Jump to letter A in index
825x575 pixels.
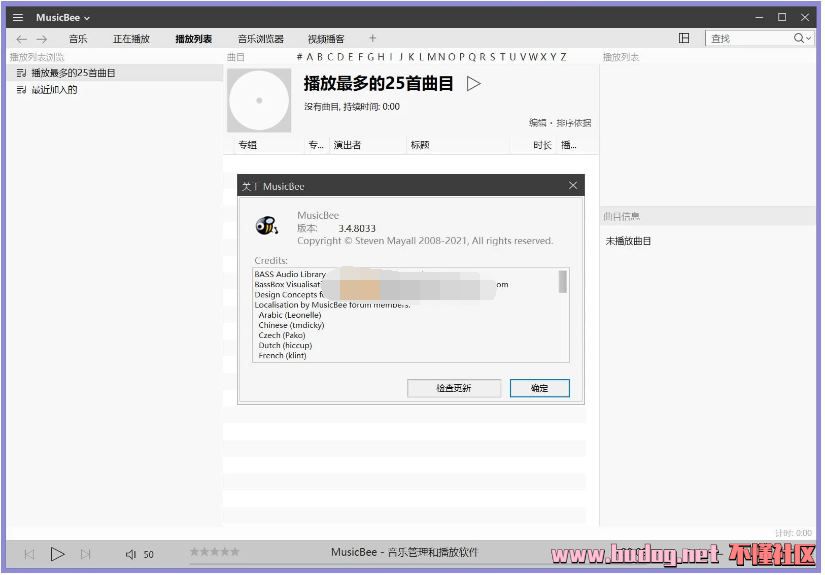(x=309, y=57)
